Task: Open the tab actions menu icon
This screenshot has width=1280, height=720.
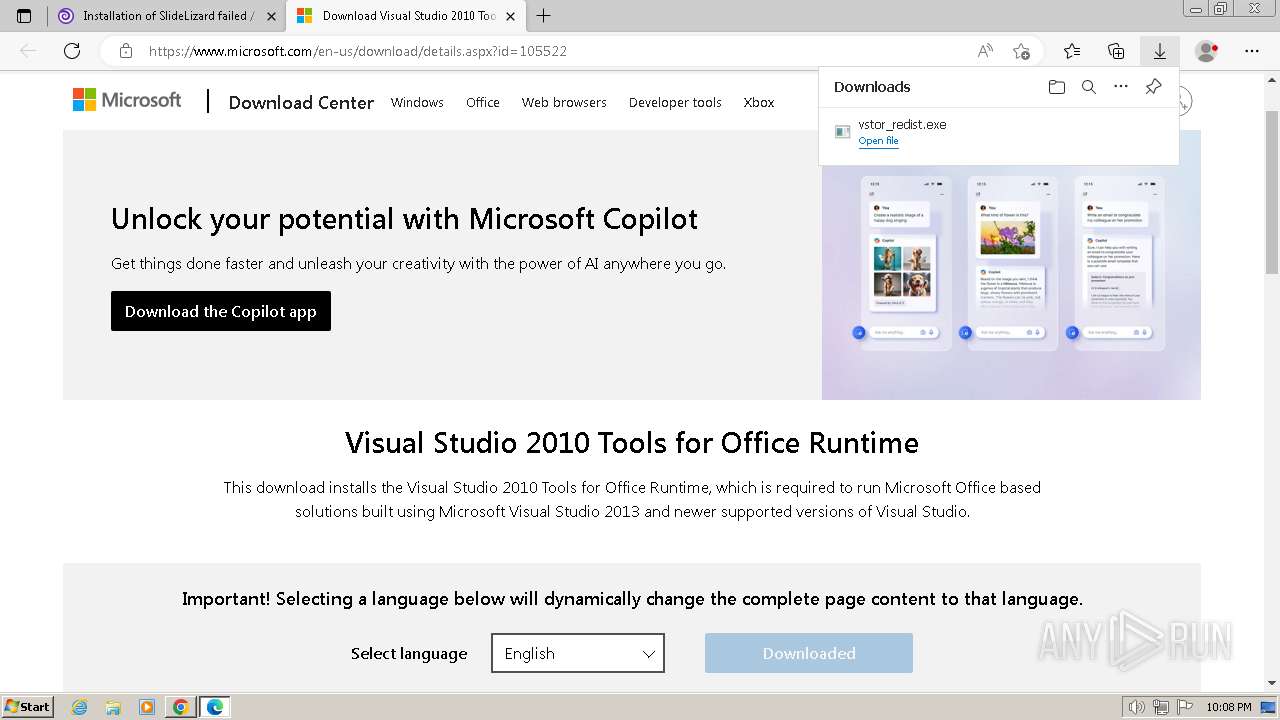Action: click(24, 16)
